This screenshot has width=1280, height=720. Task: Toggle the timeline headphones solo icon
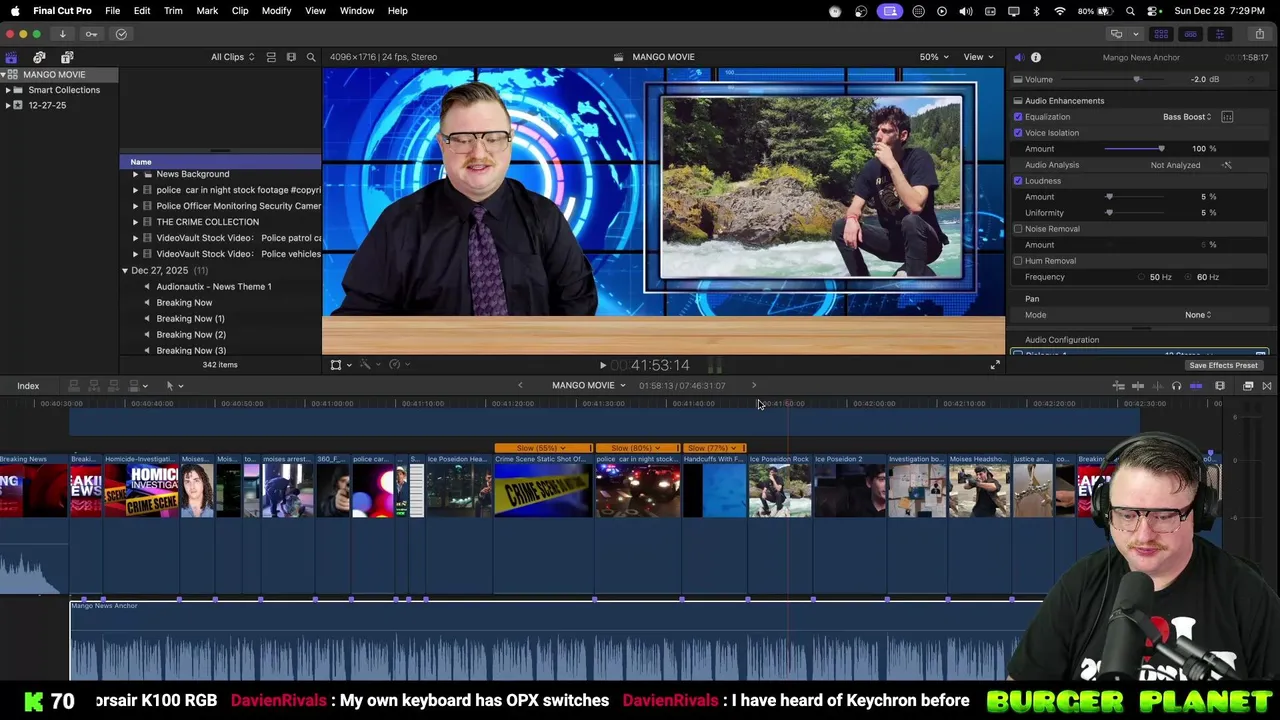pos(1176,386)
